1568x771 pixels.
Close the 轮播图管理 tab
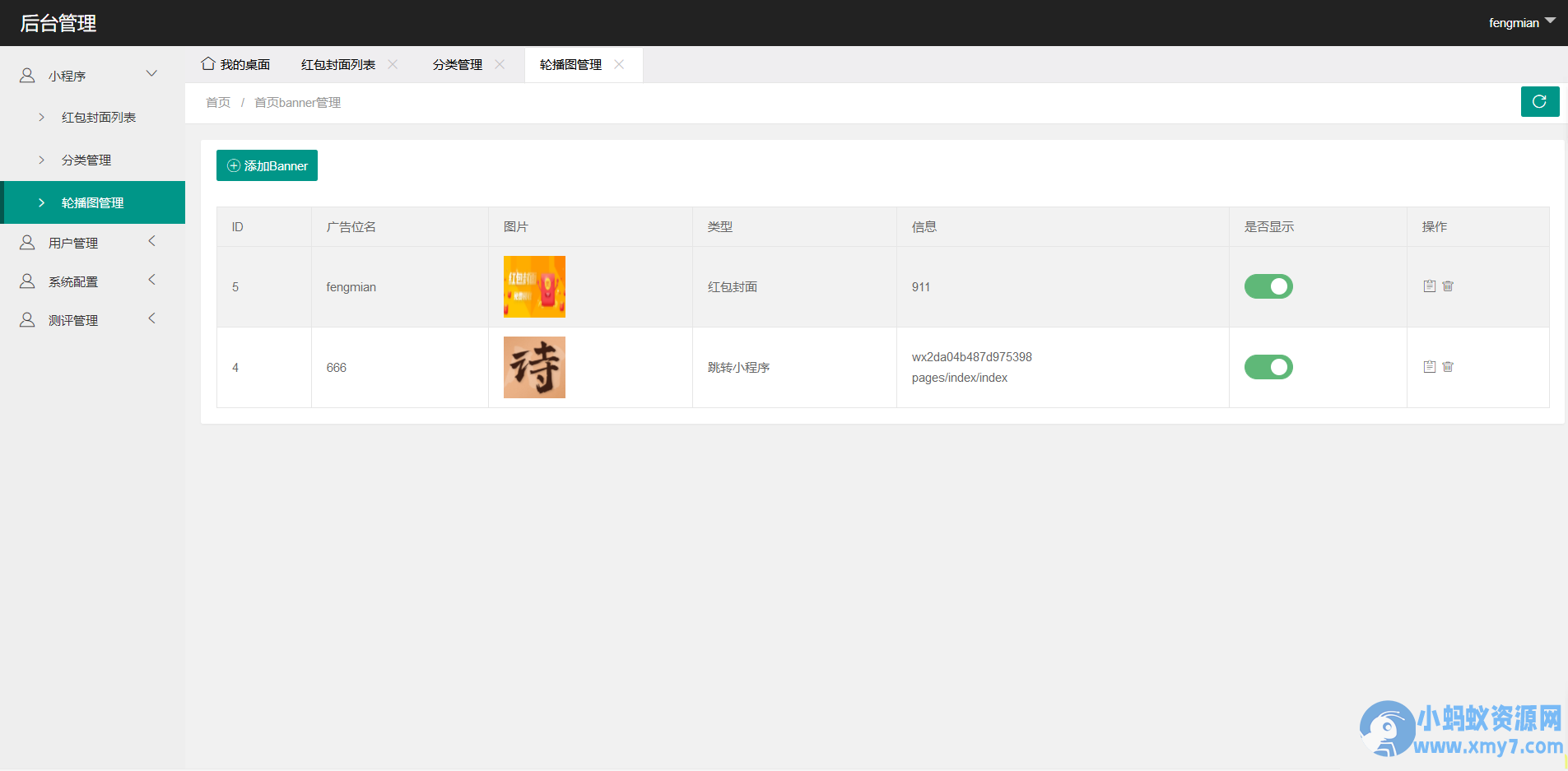pos(619,64)
